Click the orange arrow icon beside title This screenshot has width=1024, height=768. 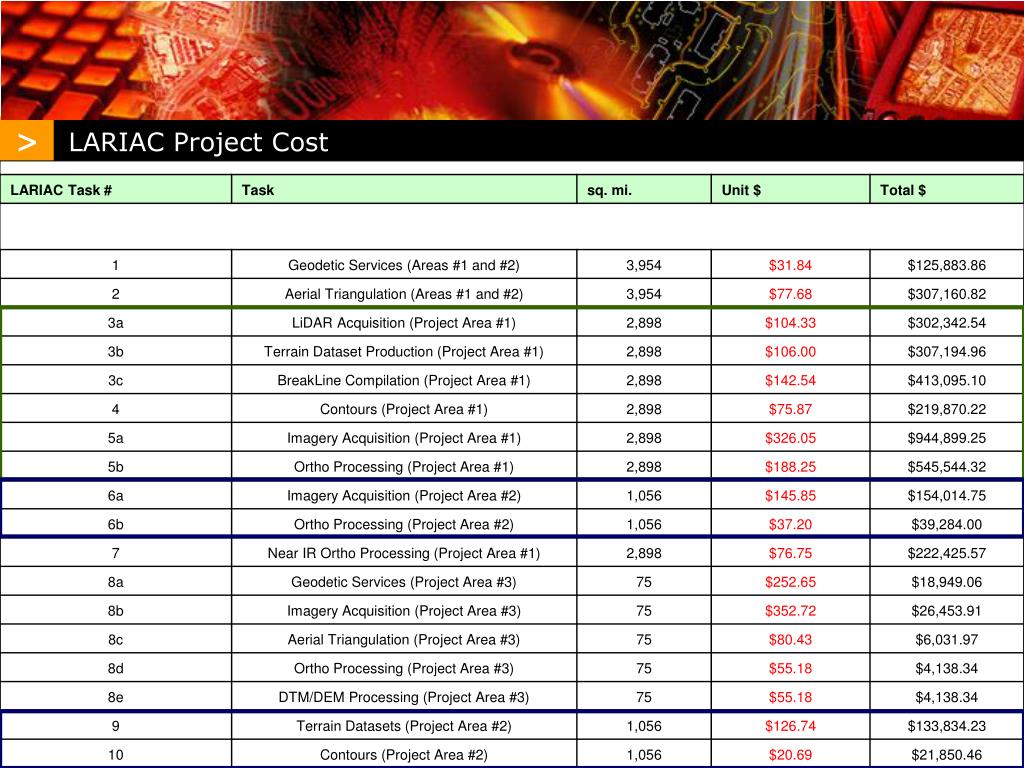27,140
